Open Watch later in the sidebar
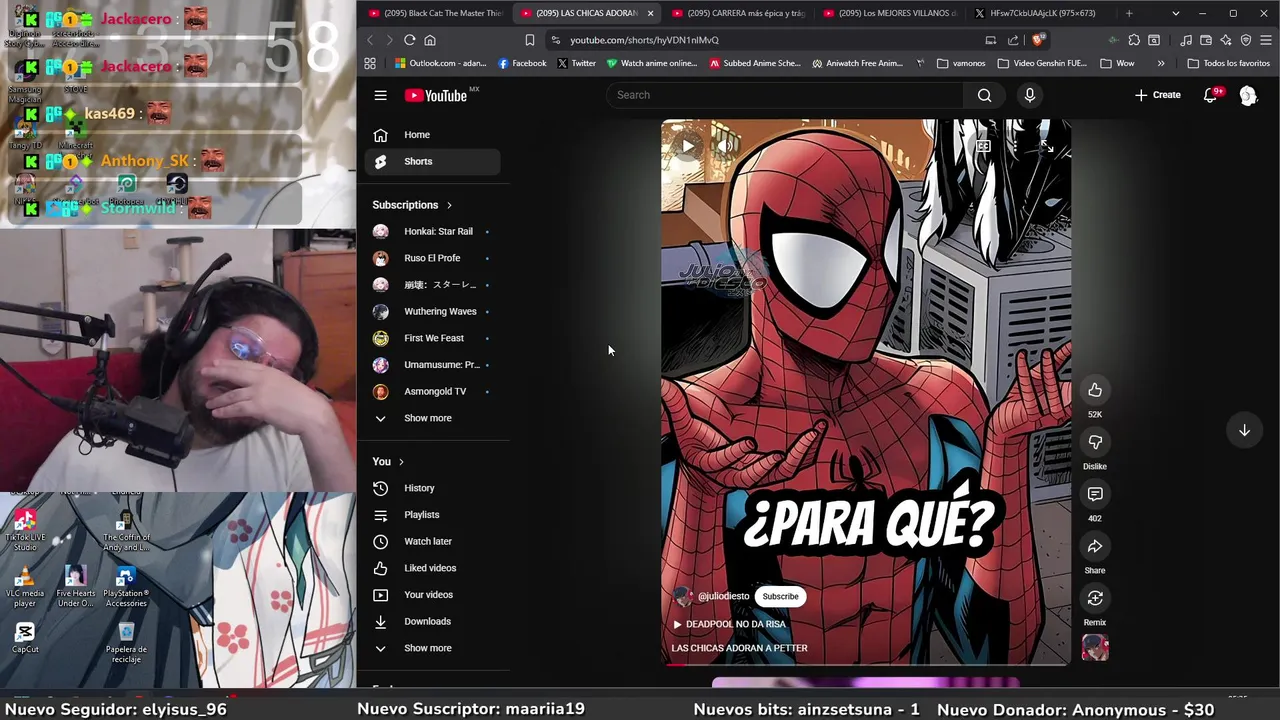 click(x=432, y=542)
